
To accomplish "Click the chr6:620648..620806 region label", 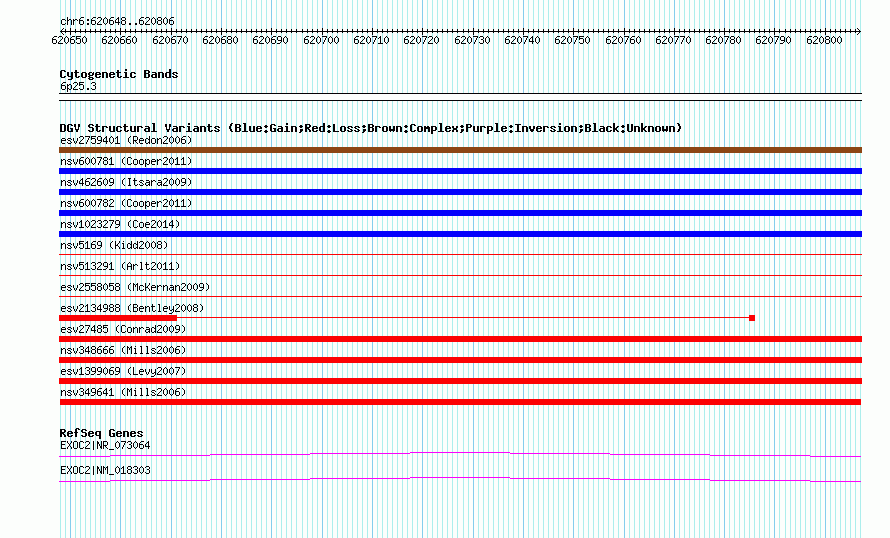I will point(117,22).
